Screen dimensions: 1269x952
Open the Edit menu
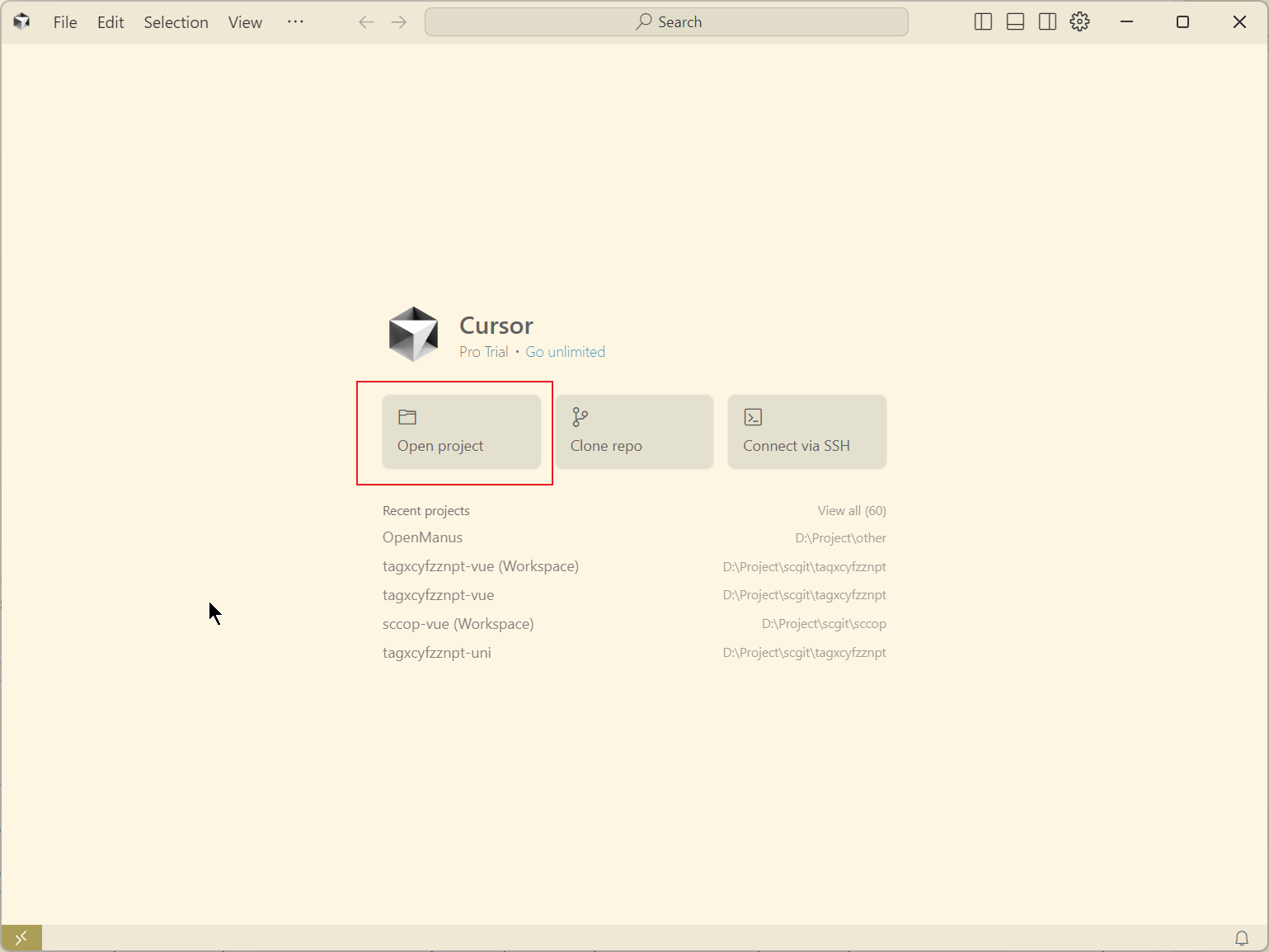coord(110,22)
